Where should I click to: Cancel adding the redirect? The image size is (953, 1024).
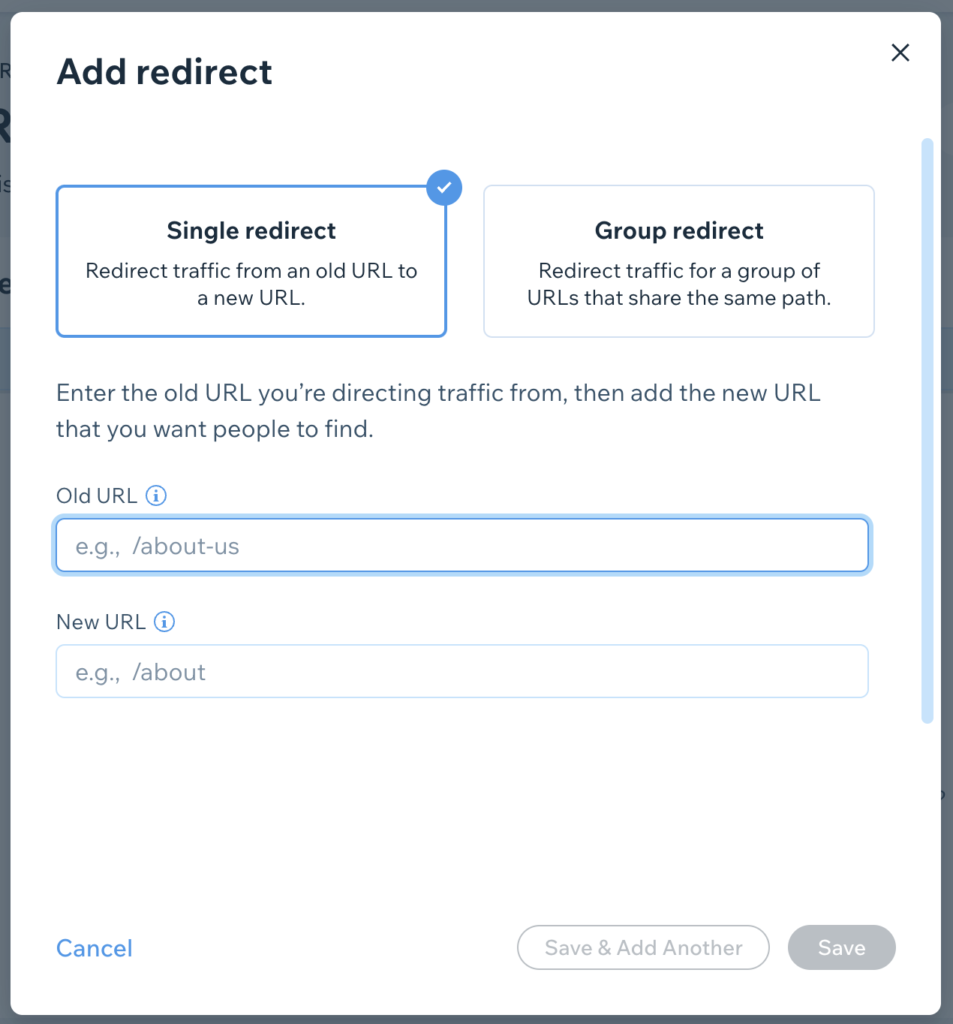coord(94,948)
